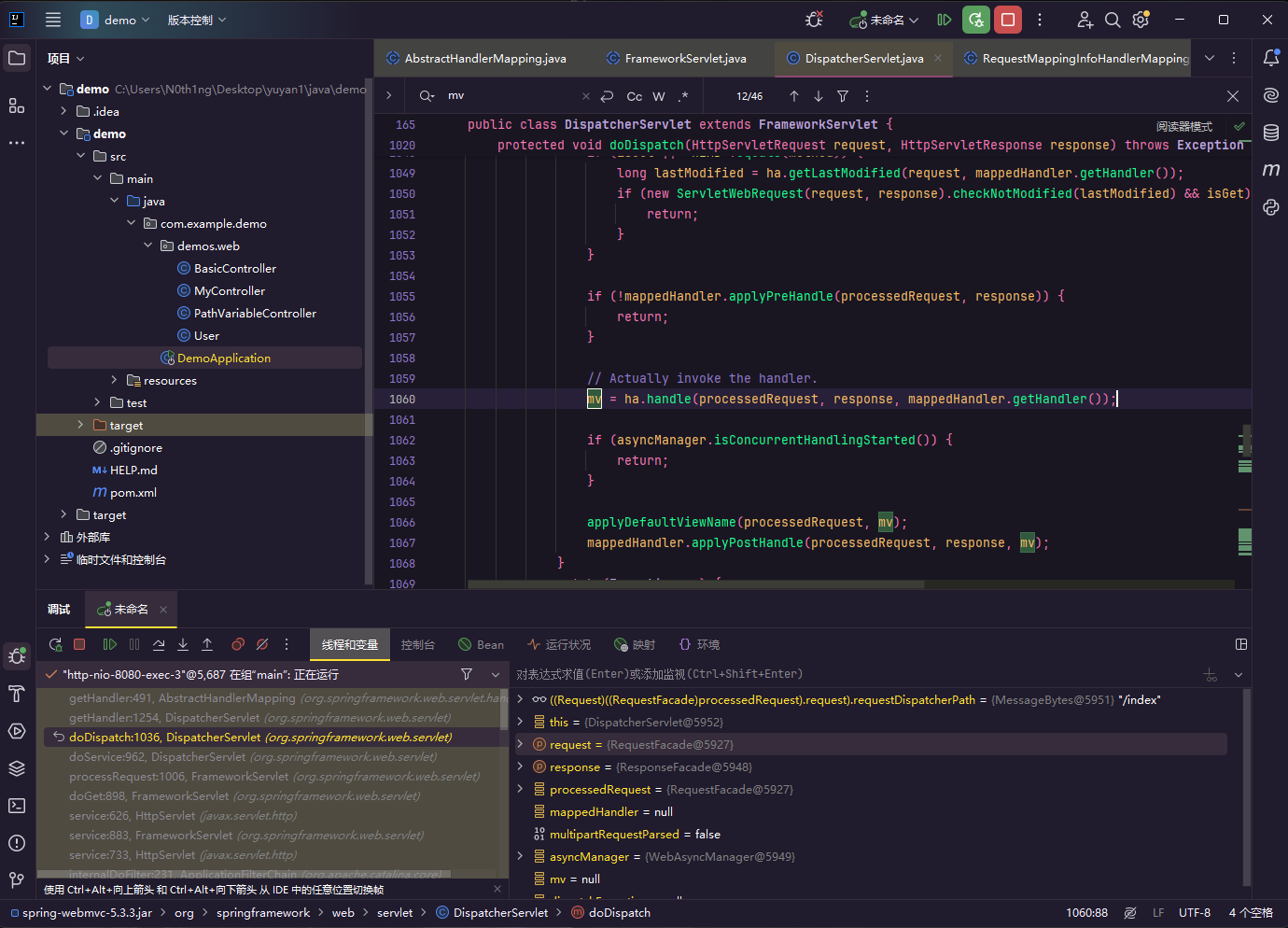Toggle Match Case (Cc) in the search bar
Image resolution: width=1288 pixels, height=928 pixels.
(x=635, y=96)
